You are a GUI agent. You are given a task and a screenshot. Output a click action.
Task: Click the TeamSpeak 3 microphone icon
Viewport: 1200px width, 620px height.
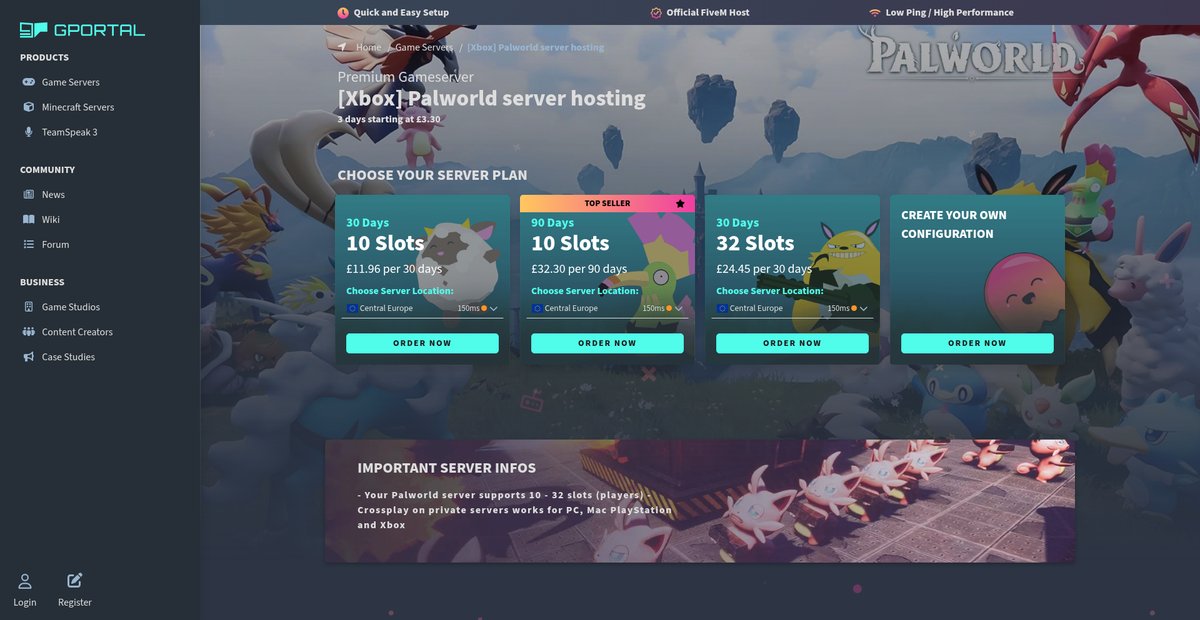[29, 132]
